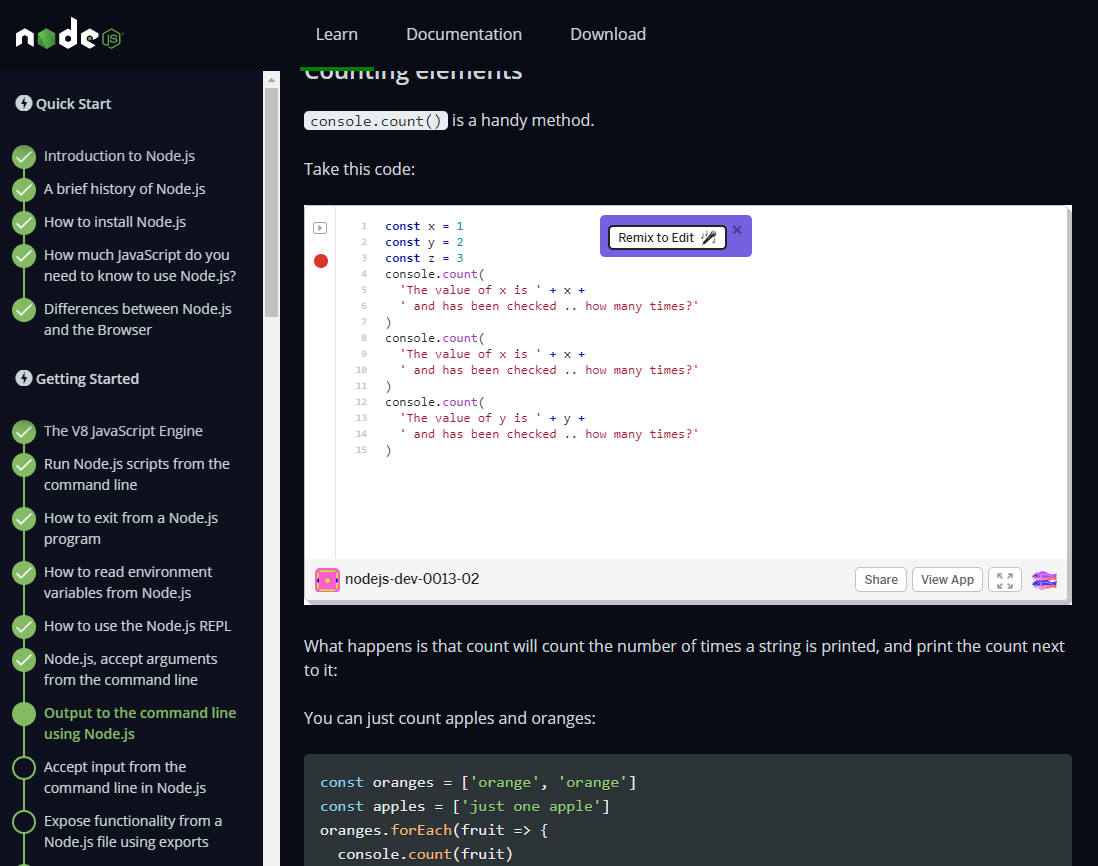The height and width of the screenshot is (866, 1098).
Task: Click checkmark beside The V8 JavaScript Engine
Action: point(24,432)
